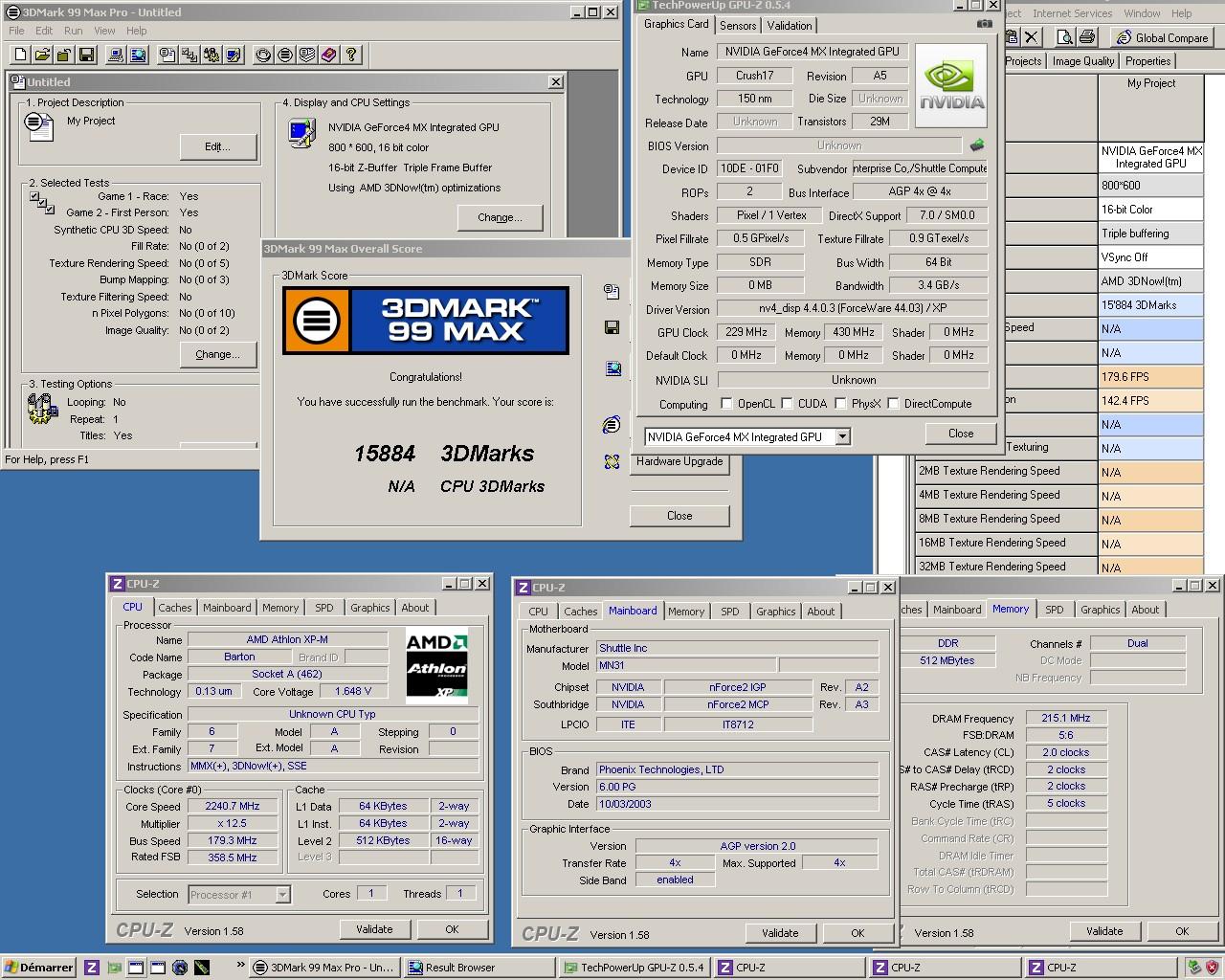Click the GPU-Z taskbar button
Viewport: 1225px width, 980px height.
(634, 968)
